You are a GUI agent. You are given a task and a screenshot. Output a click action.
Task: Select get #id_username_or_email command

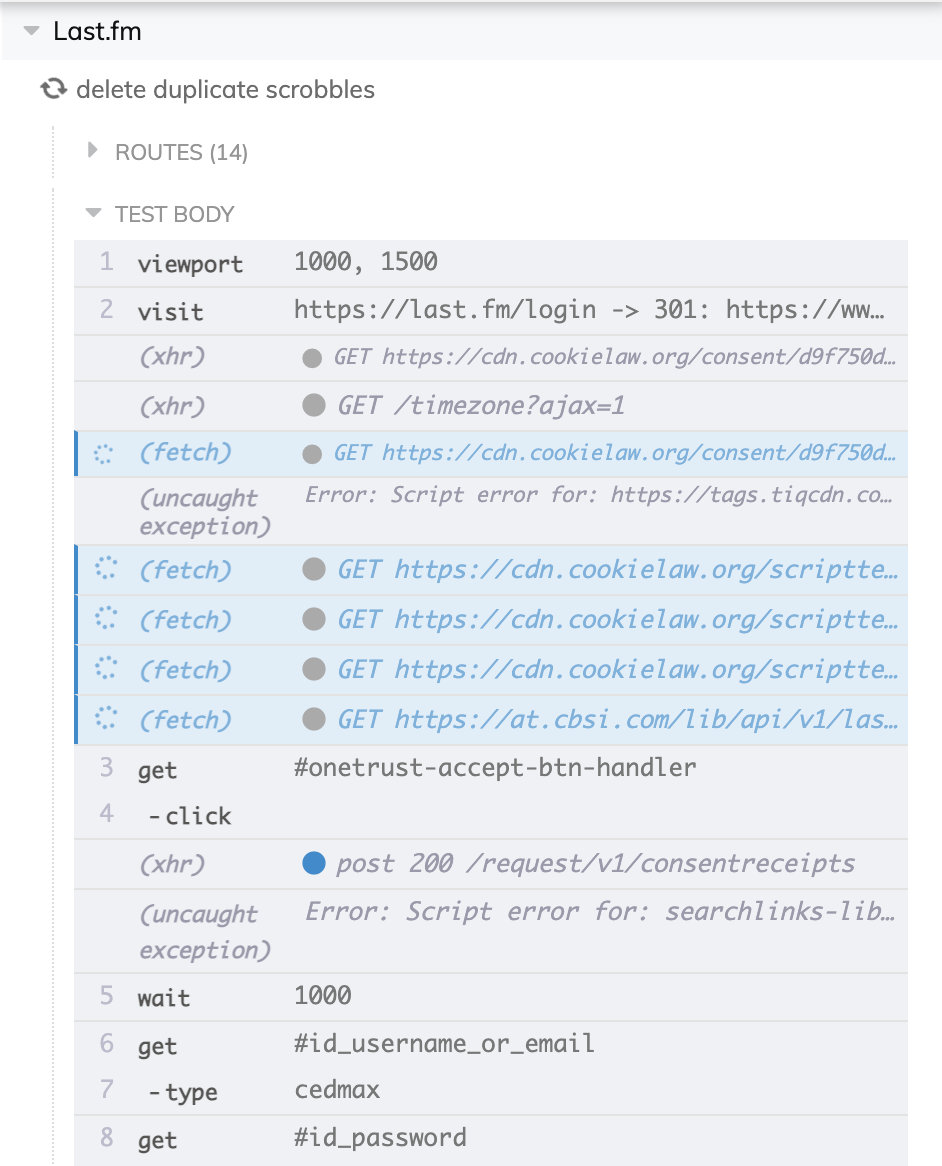click(491, 1045)
